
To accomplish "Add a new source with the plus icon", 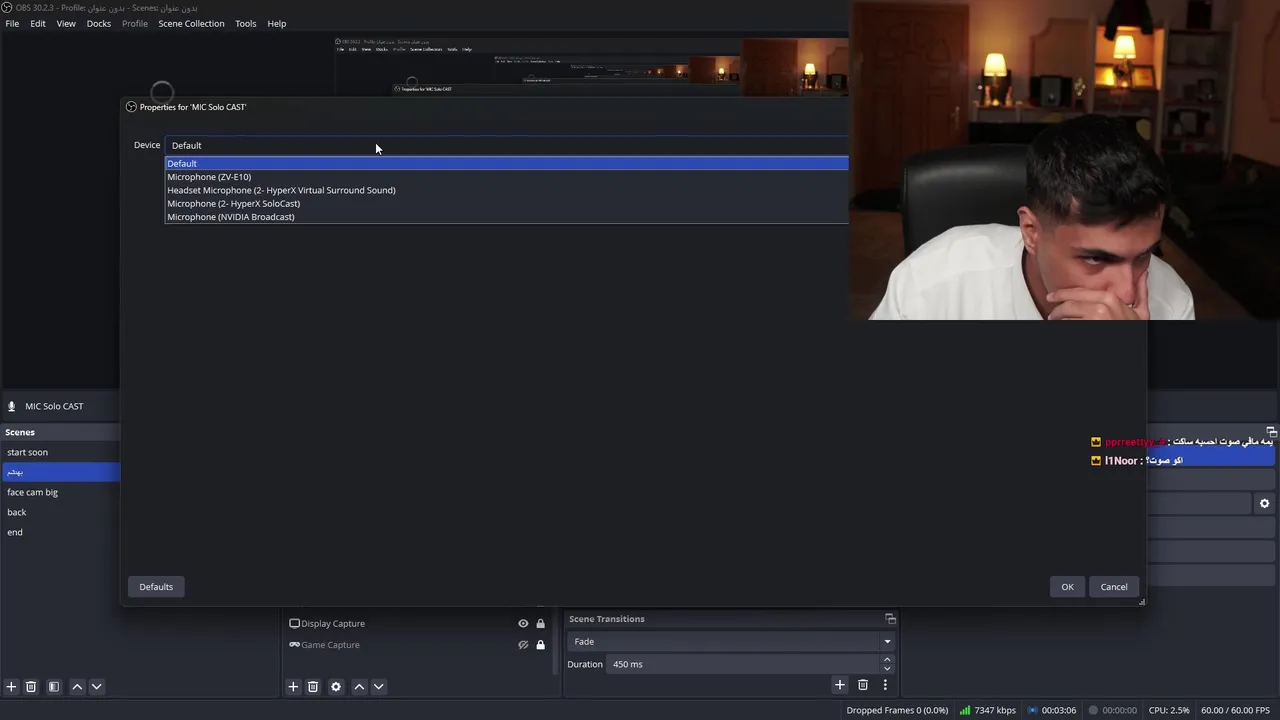I will [x=293, y=687].
